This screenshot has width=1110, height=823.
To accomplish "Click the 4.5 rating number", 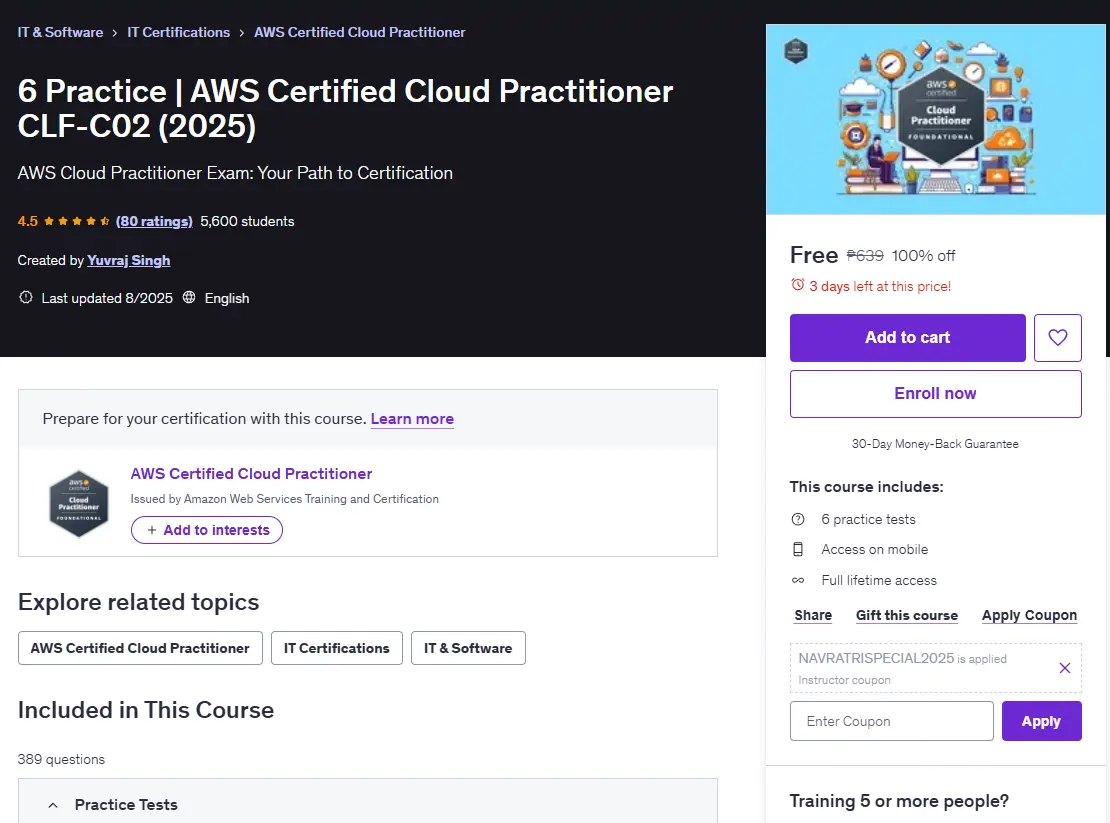I will [28, 221].
